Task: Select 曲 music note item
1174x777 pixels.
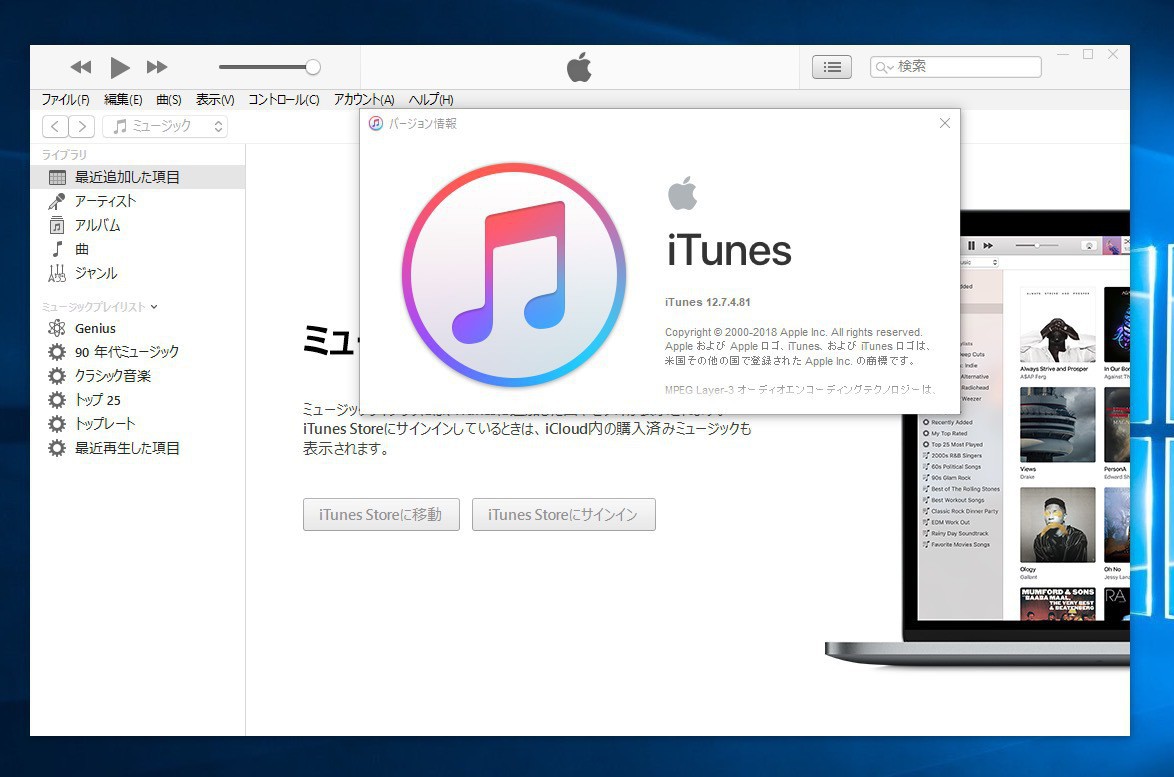Action: pos(81,249)
